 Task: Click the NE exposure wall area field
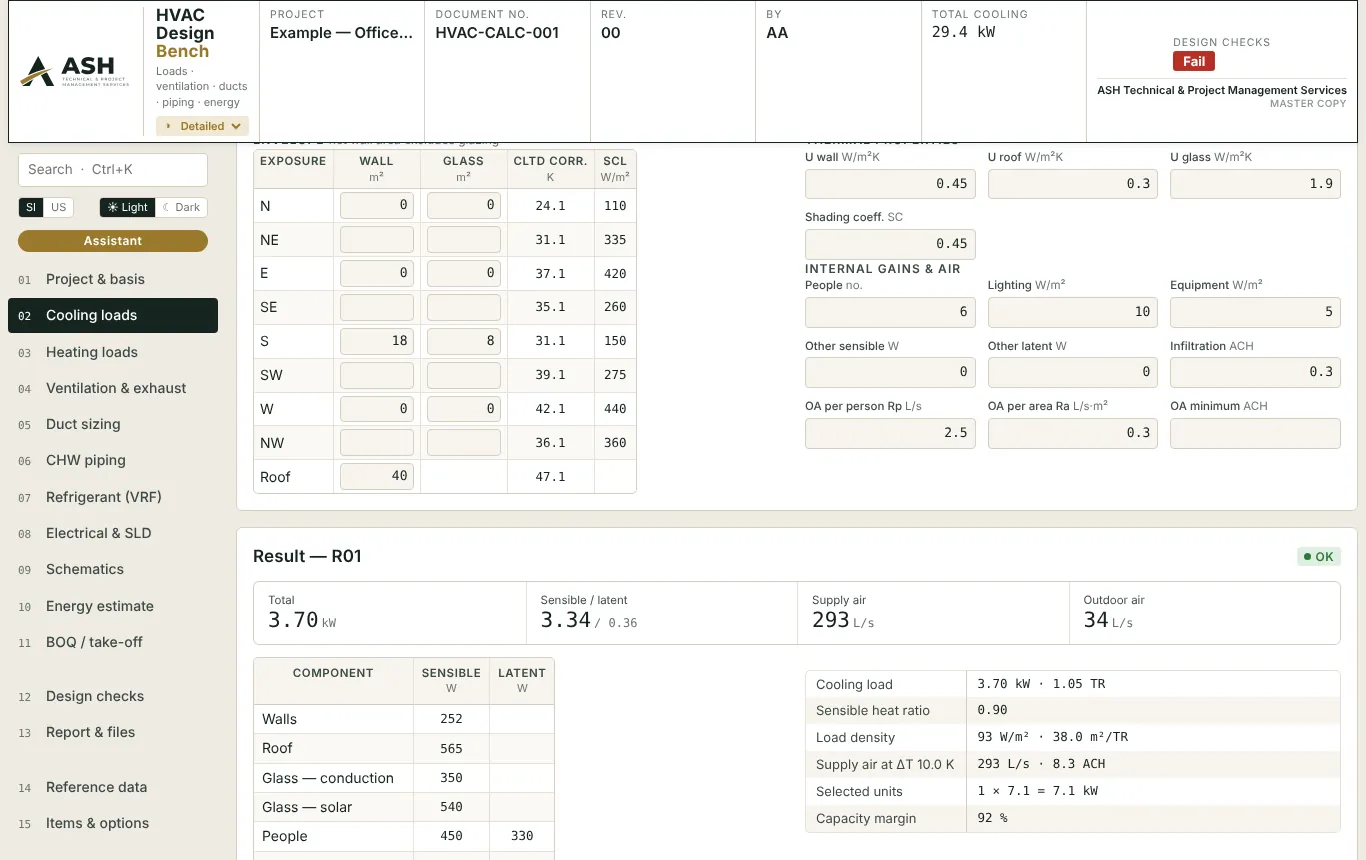click(x=377, y=240)
